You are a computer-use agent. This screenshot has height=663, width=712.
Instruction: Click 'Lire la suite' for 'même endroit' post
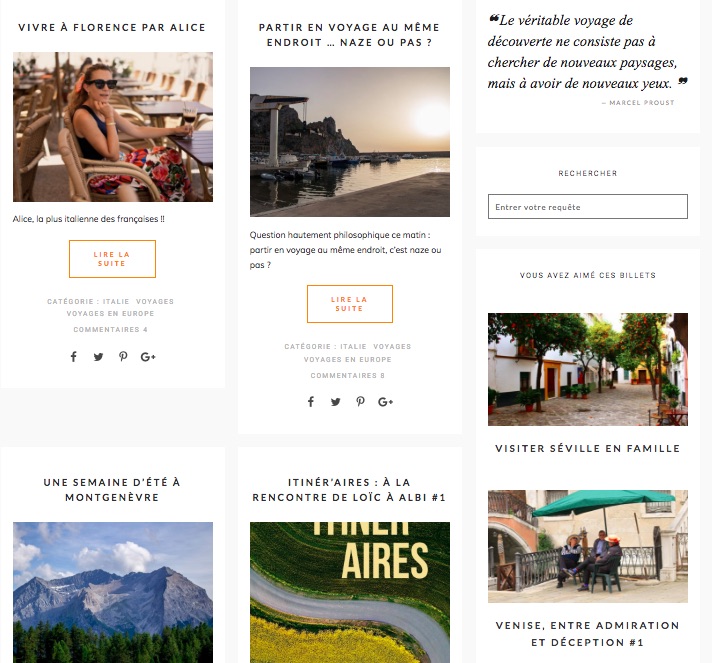click(x=350, y=304)
